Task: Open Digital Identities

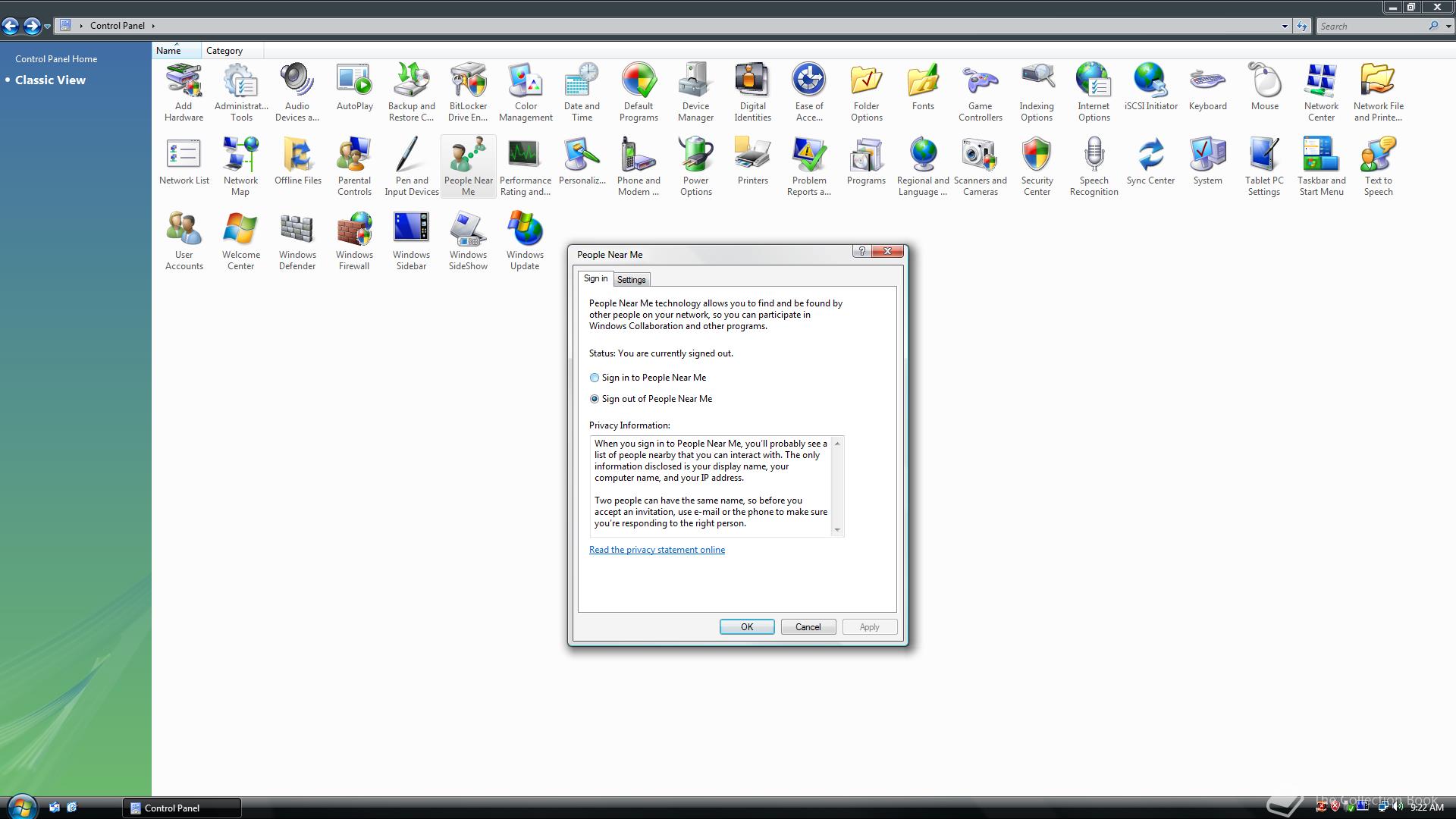Action: coord(752,92)
